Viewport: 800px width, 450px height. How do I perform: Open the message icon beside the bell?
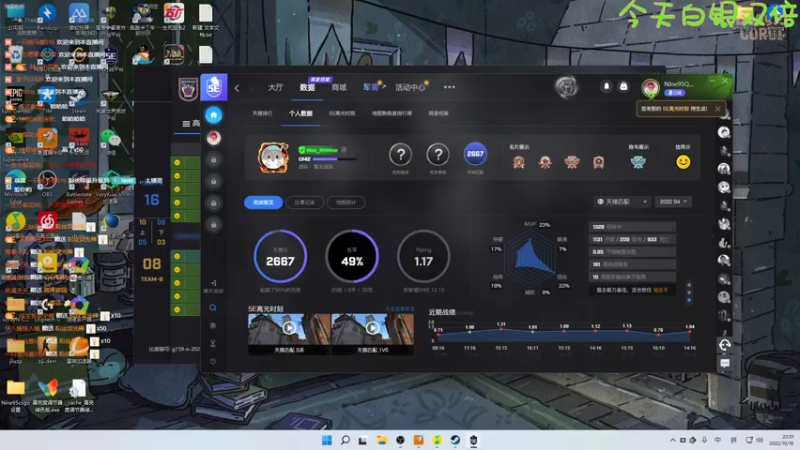pyautogui.click(x=623, y=86)
